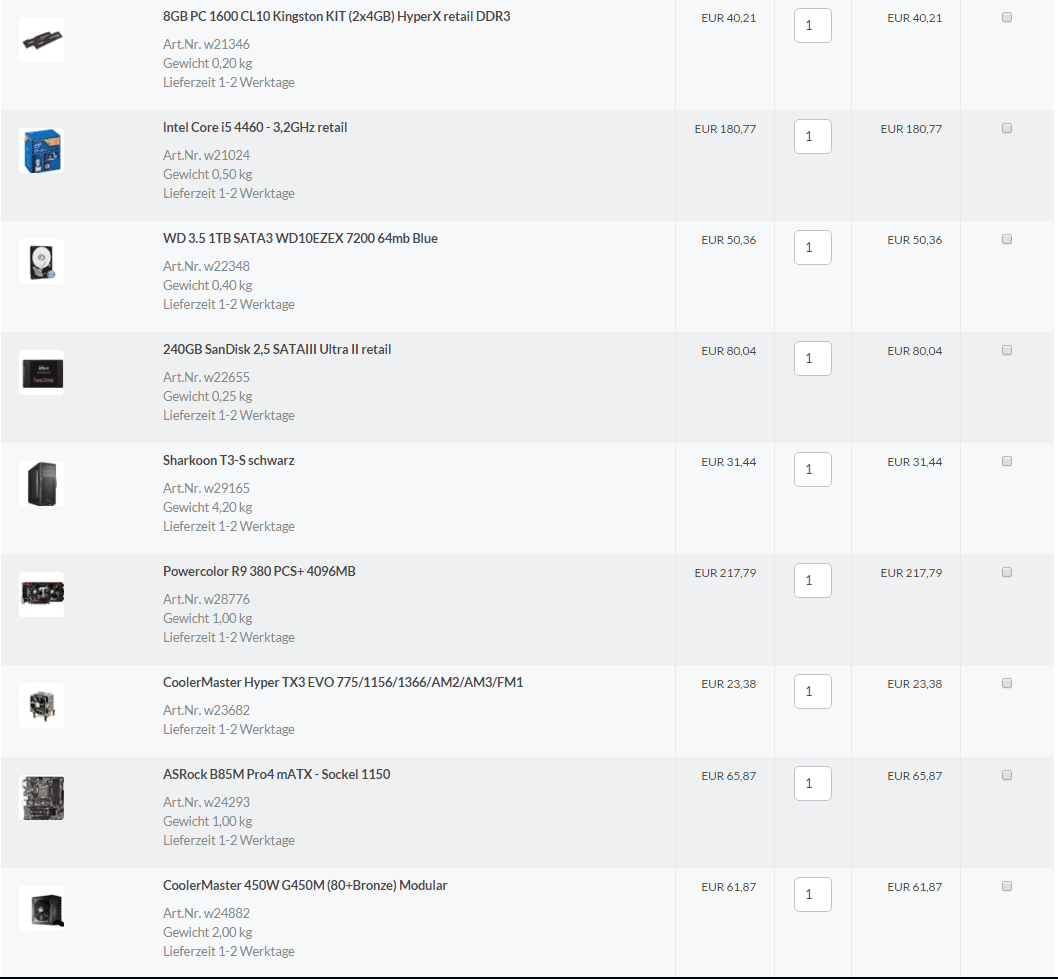Open CoolerMaster Hyper TX3 EVO product link
This screenshot has height=979, width=1058.
point(343,683)
